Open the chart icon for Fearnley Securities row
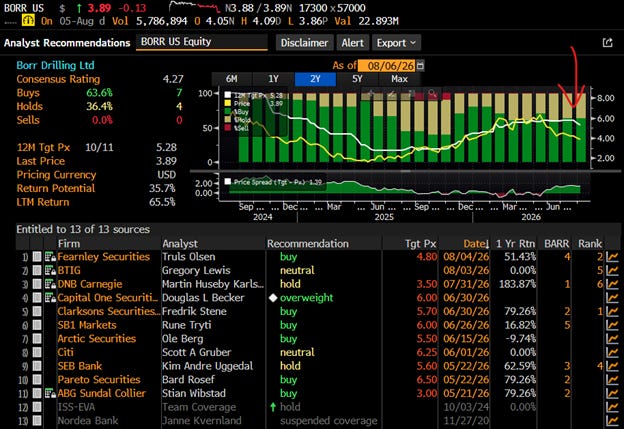 612,257
